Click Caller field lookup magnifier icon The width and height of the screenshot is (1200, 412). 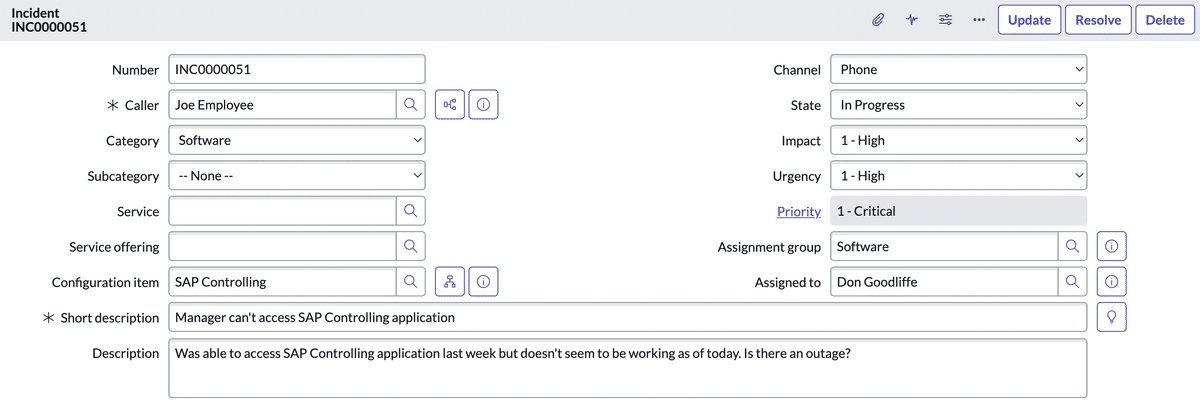(410, 105)
